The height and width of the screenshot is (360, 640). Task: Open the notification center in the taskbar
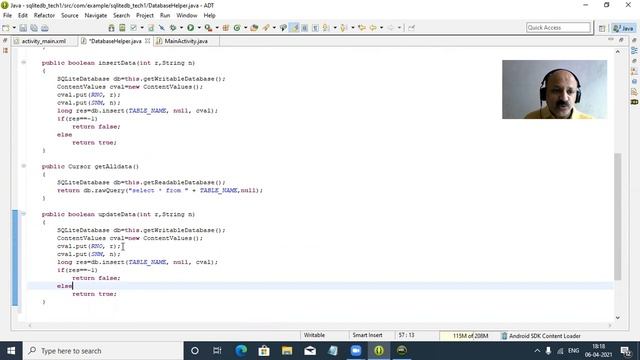[626, 351]
